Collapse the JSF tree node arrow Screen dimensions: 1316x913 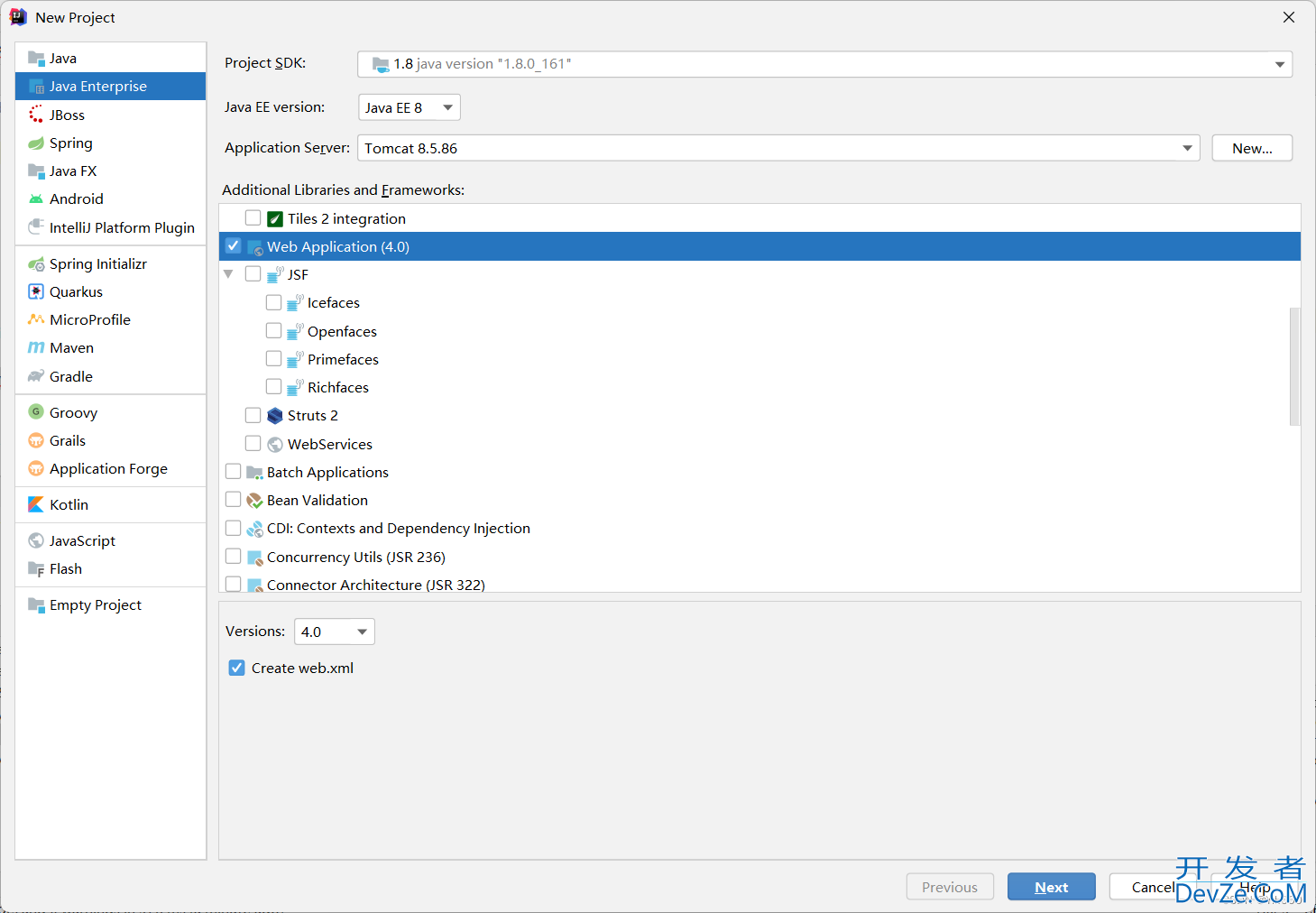tap(228, 274)
